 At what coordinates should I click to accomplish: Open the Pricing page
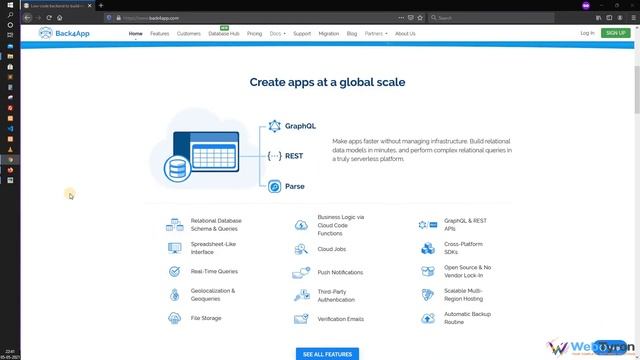tap(254, 33)
